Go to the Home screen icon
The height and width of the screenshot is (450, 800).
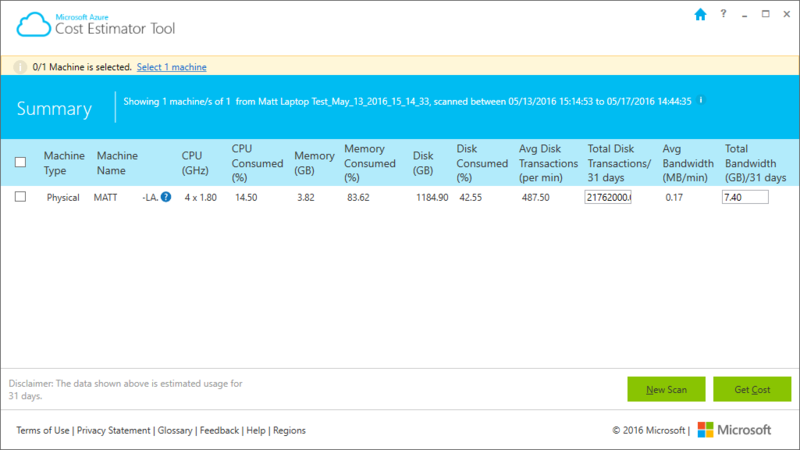(700, 14)
